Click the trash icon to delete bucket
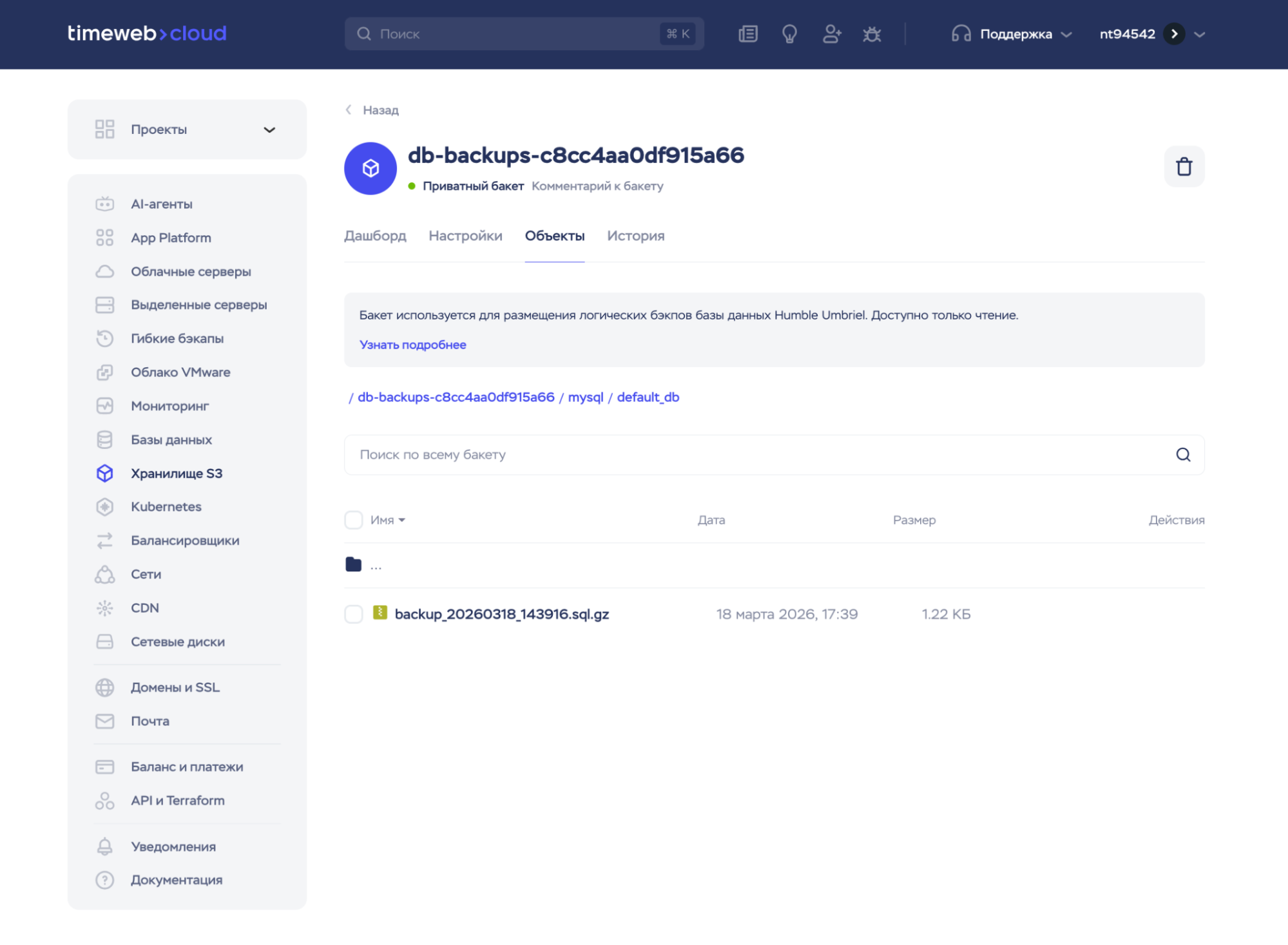1288x945 pixels. coord(1184,167)
